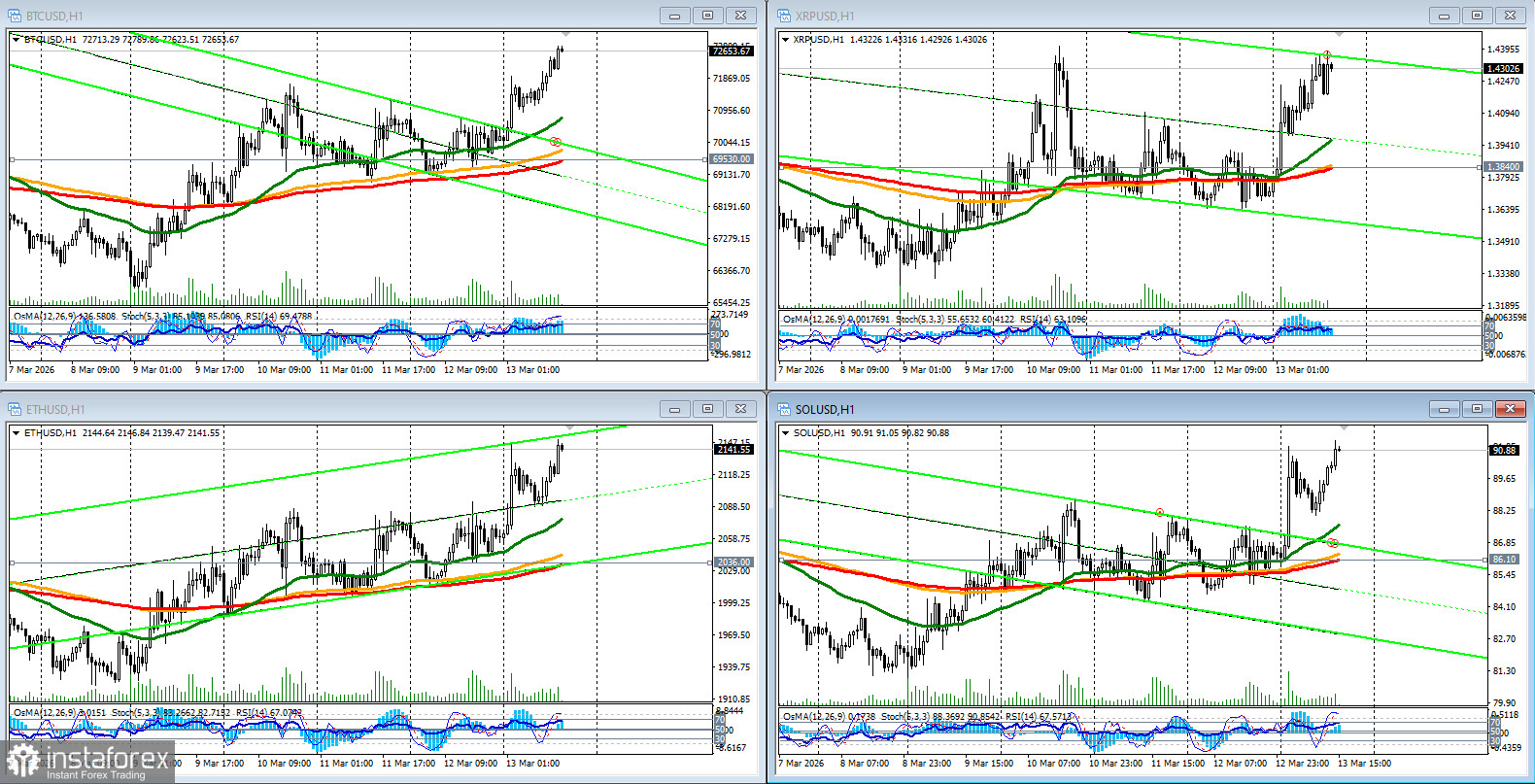1535x784 pixels.
Task: Select the red circle marker atop XRPUSD chart
Action: (1326, 55)
